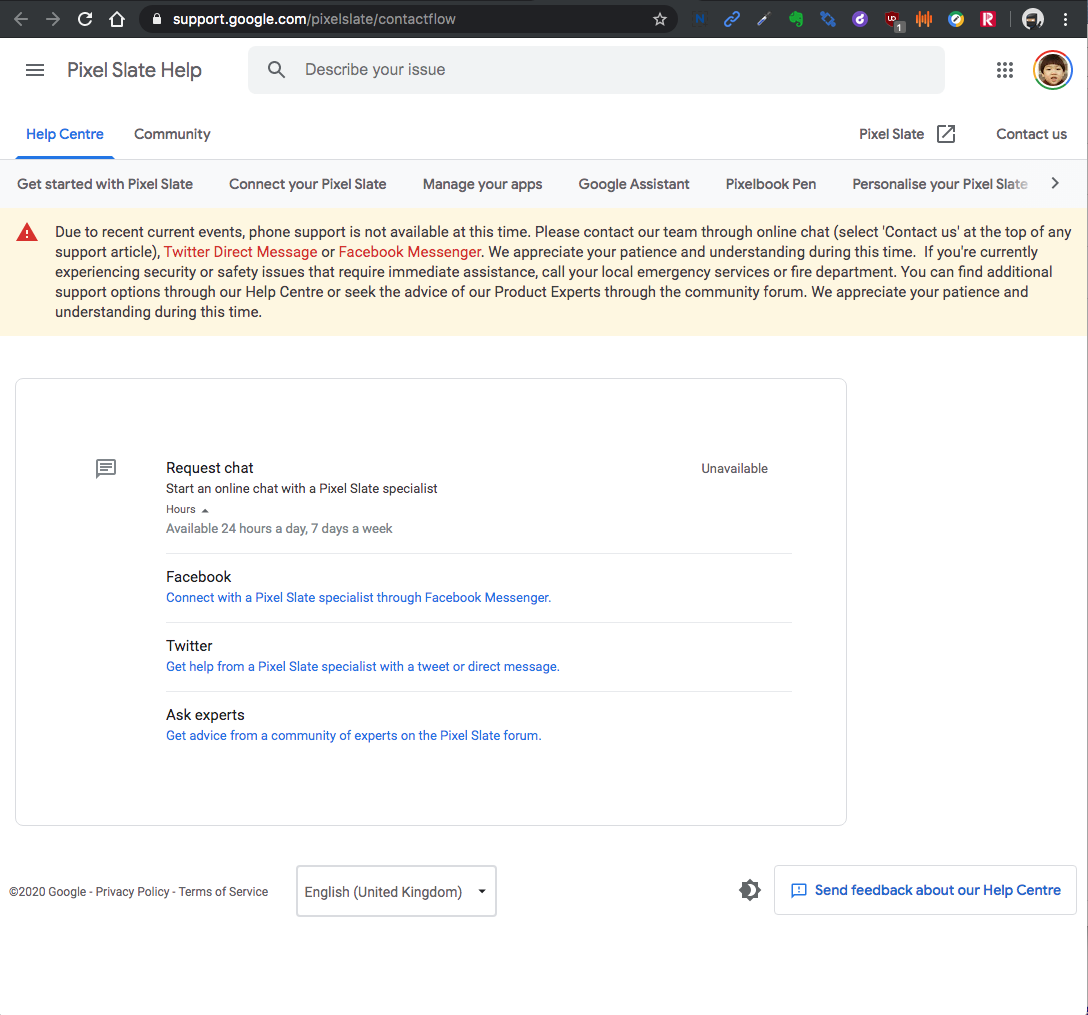The width and height of the screenshot is (1088, 1015).
Task: Click the Request chat message icon
Action: (106, 468)
